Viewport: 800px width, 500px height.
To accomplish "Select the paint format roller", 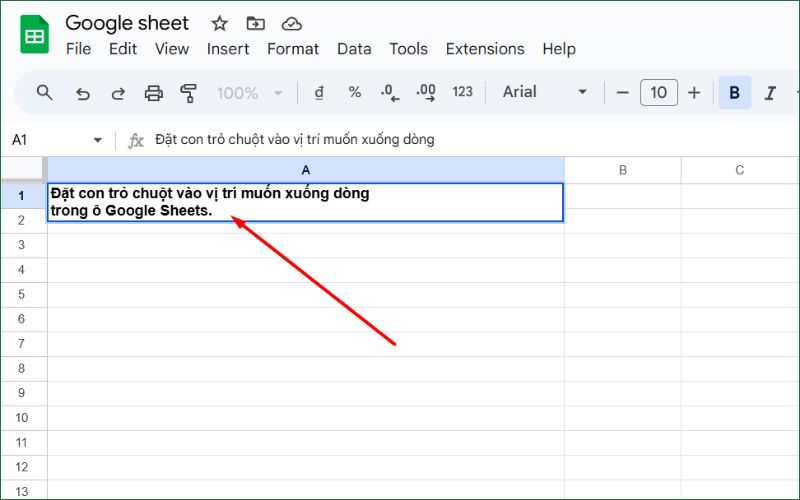I will tap(188, 93).
